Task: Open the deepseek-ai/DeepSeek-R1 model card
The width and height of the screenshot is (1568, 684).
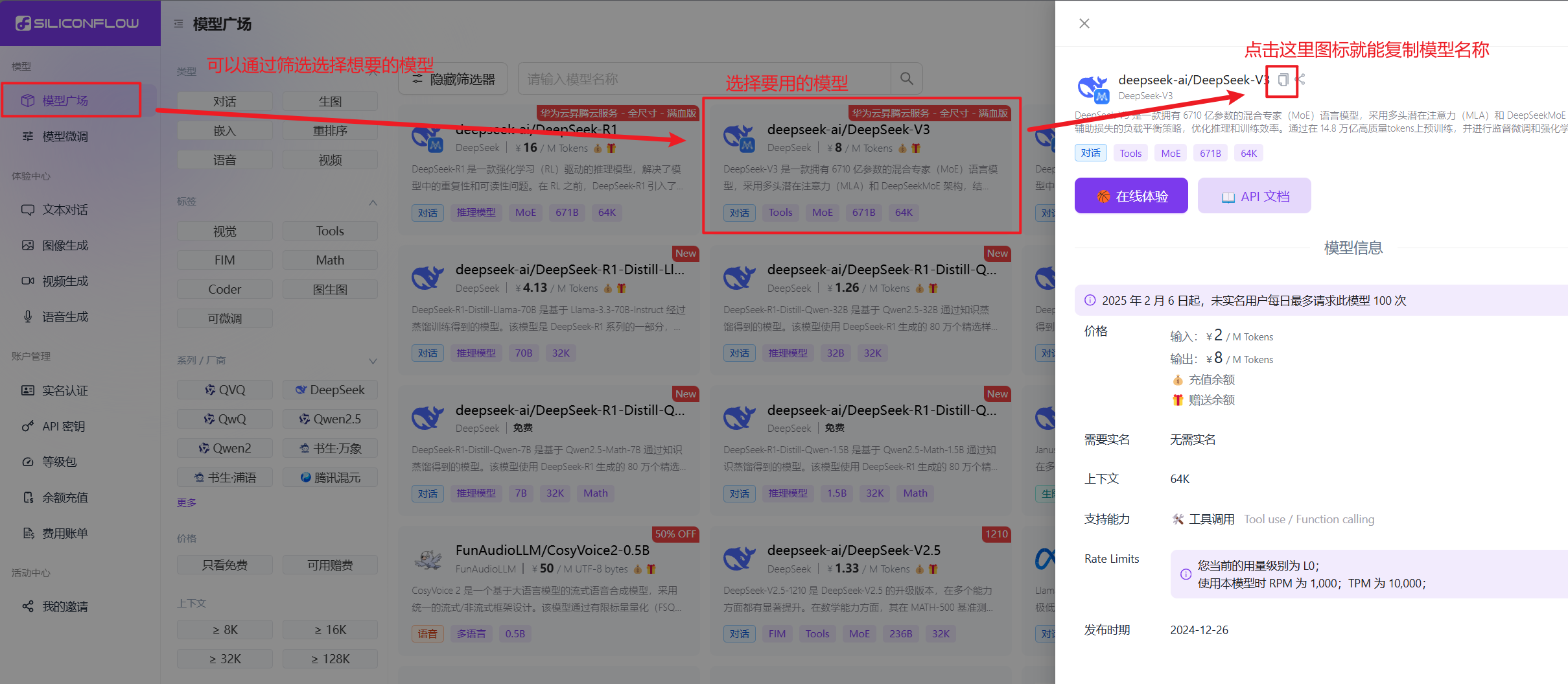Action: tap(549, 169)
